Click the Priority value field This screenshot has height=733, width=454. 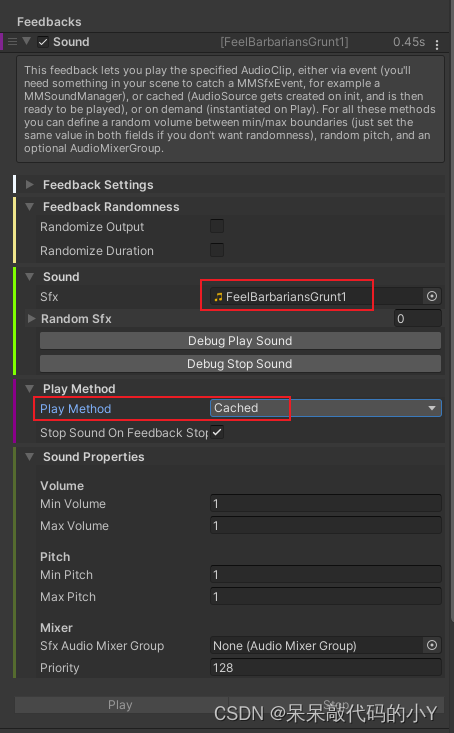tap(325, 668)
